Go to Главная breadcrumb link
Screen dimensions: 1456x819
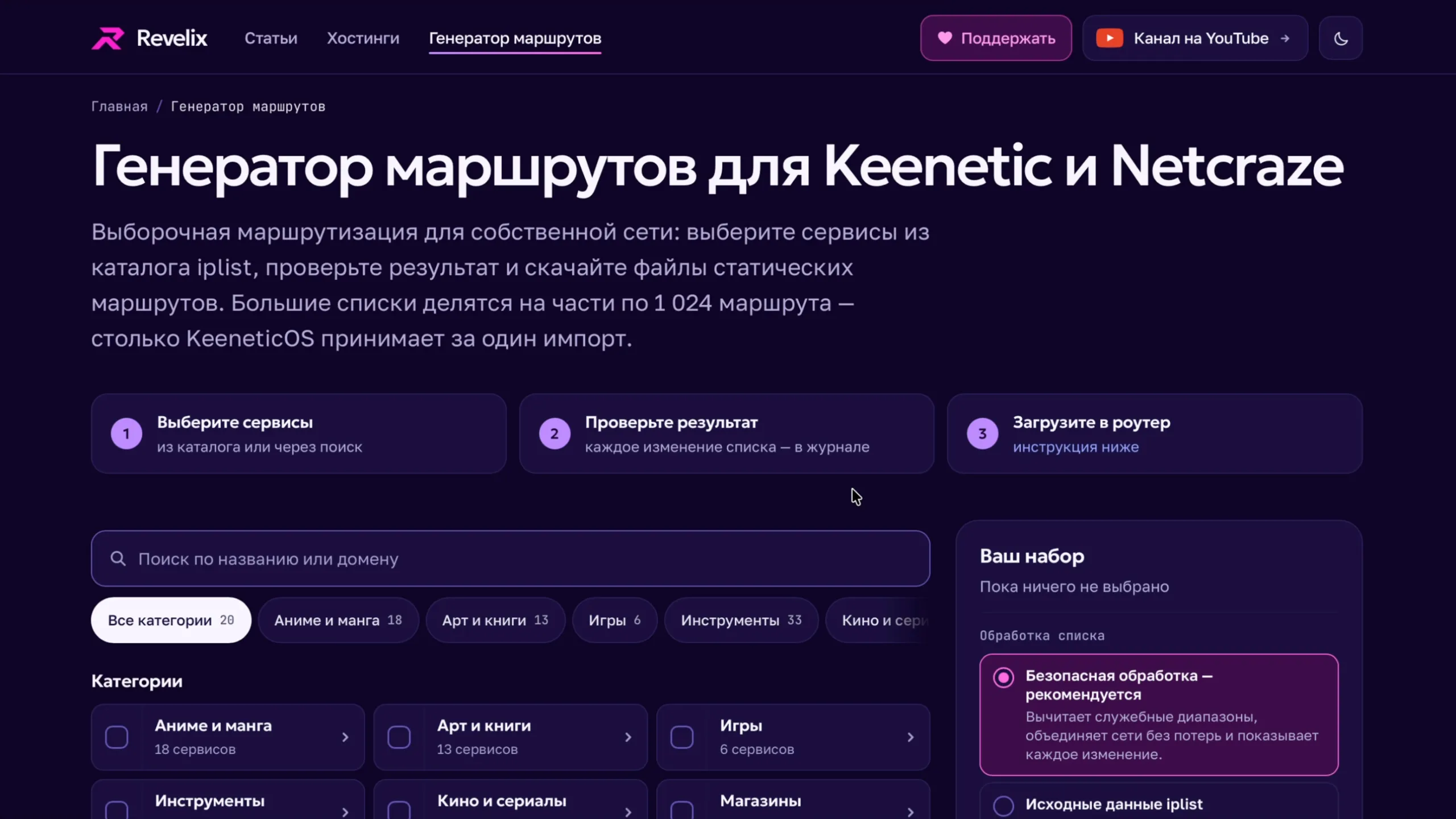point(119,106)
